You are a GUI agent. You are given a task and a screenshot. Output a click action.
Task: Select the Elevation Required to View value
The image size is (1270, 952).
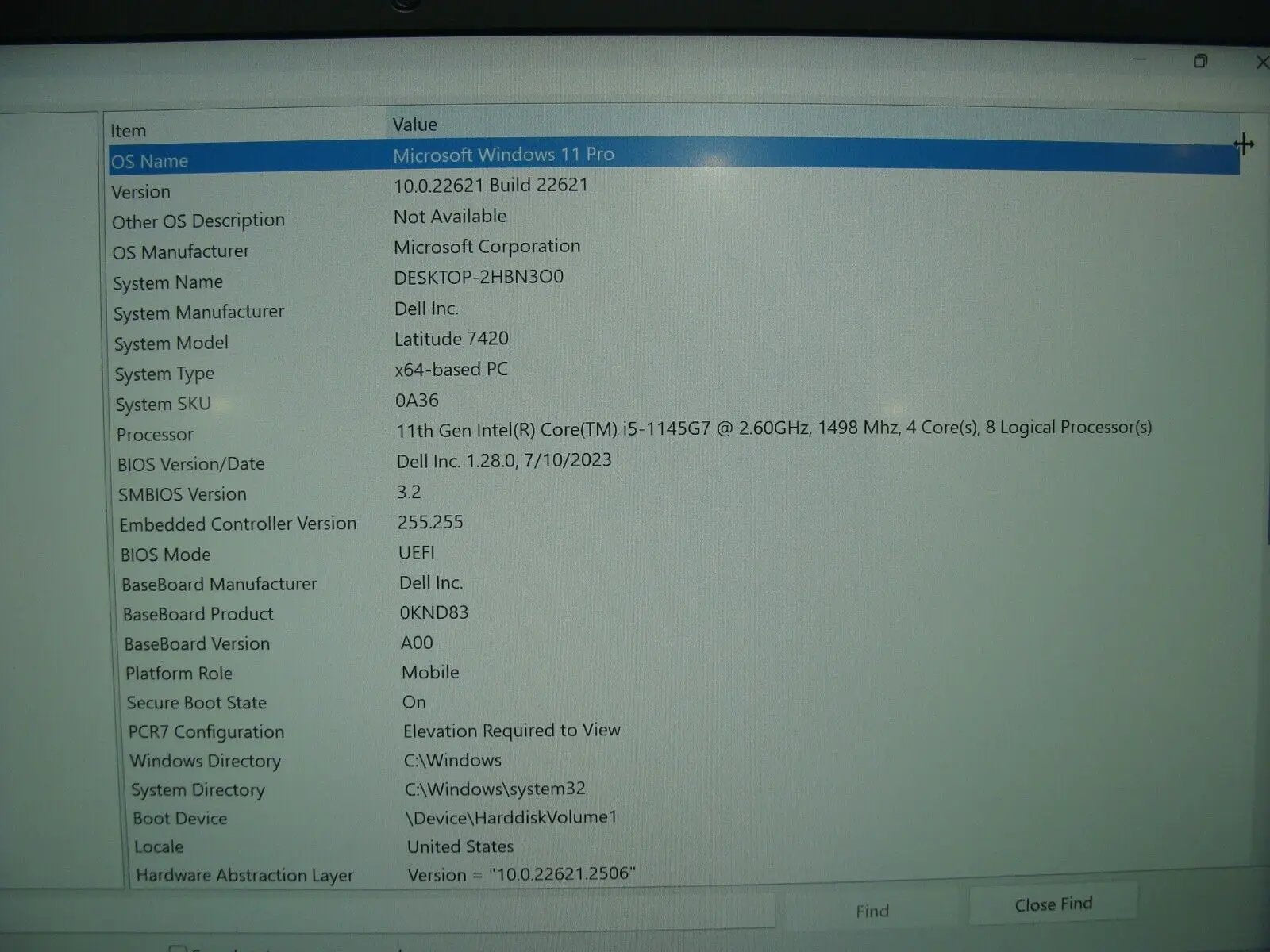(x=512, y=731)
